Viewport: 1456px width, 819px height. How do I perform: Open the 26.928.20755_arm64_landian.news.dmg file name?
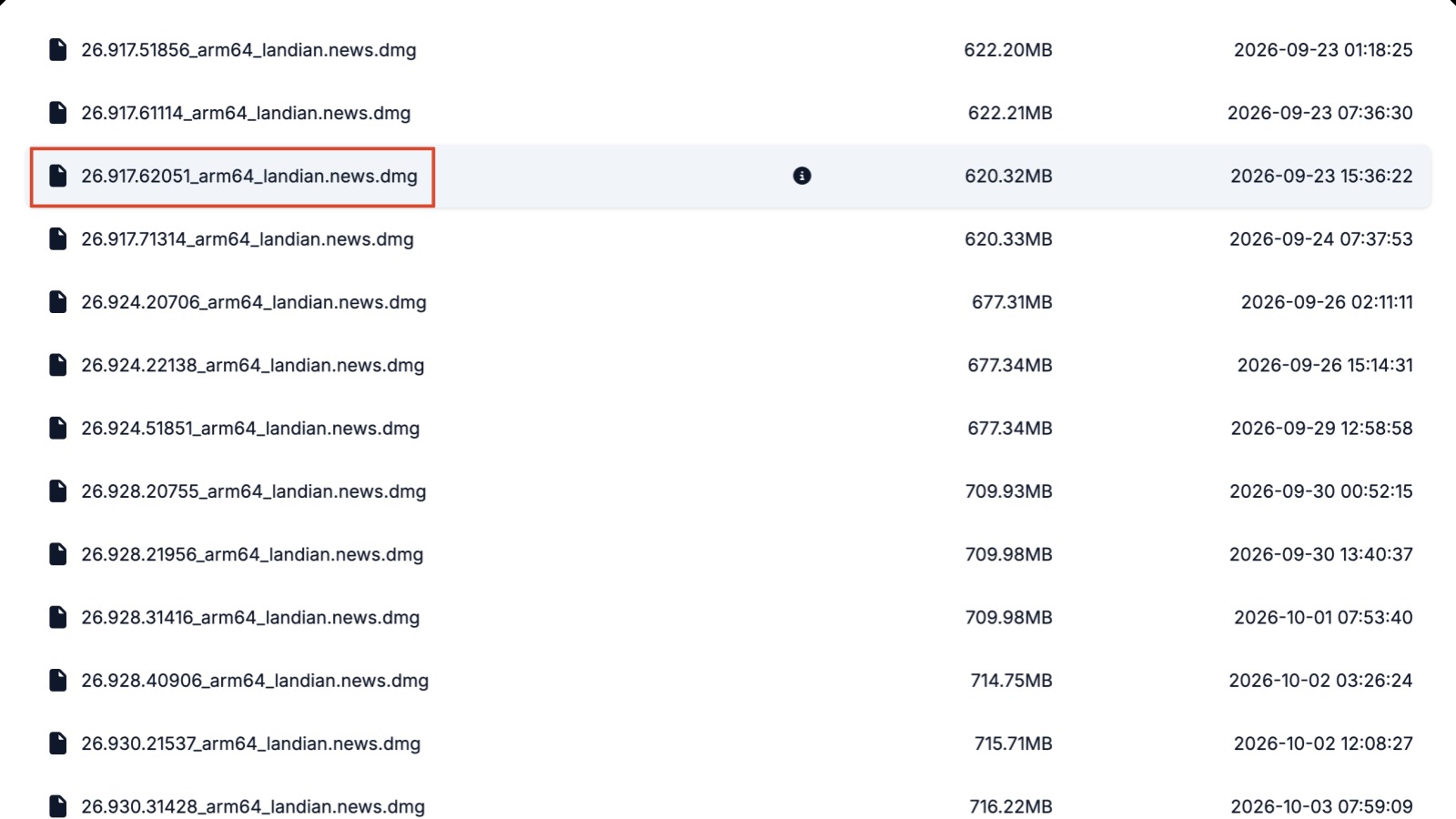pos(254,491)
